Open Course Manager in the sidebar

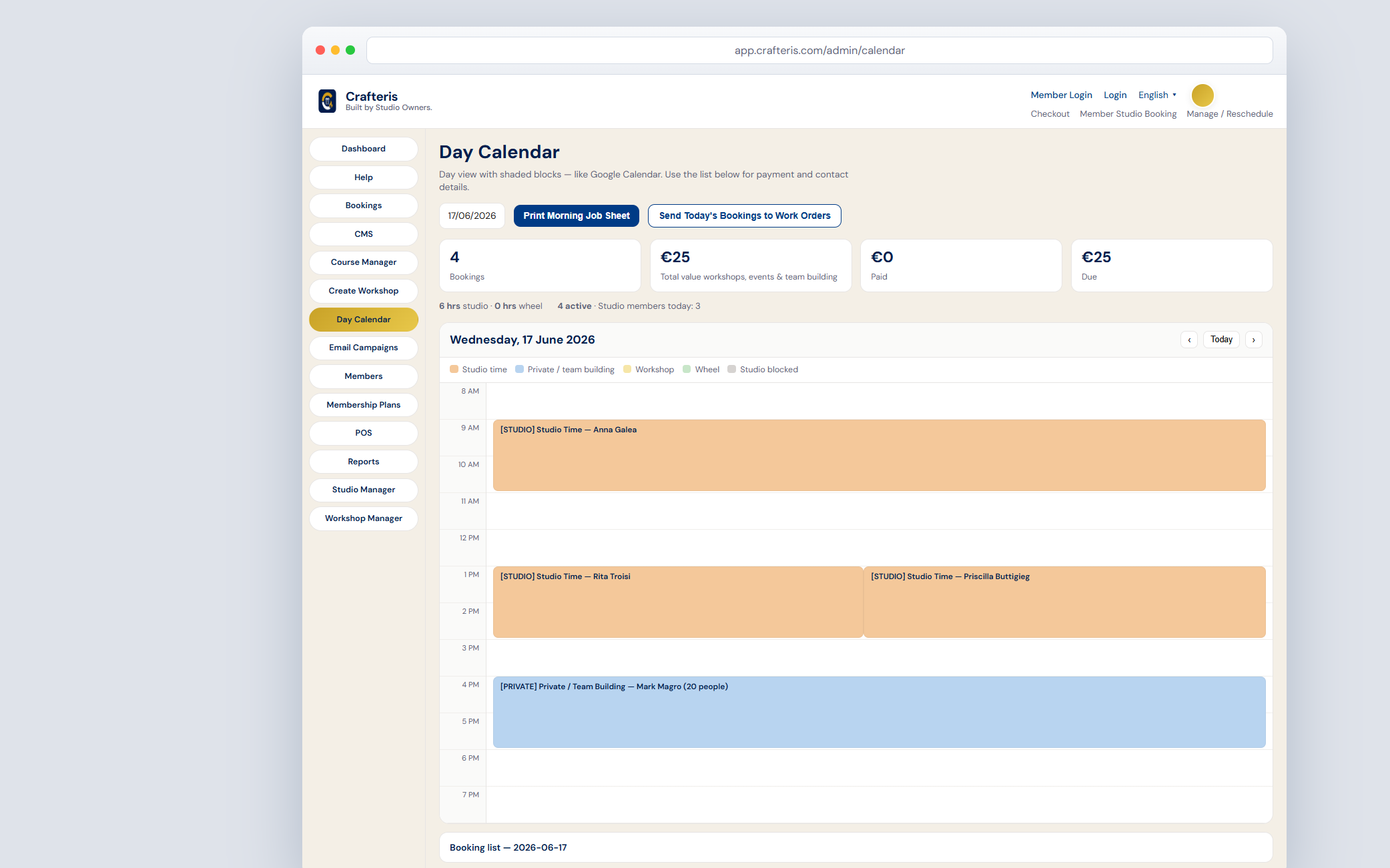364,262
